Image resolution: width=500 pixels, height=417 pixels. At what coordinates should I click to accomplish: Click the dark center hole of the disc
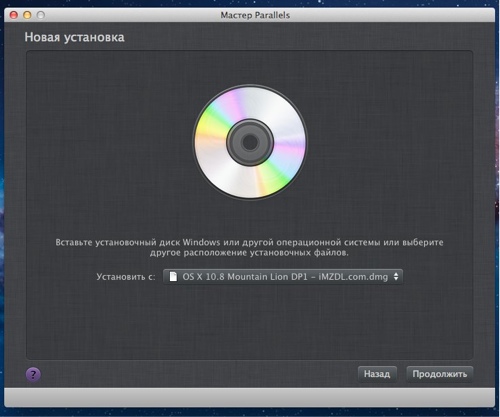coord(250,142)
